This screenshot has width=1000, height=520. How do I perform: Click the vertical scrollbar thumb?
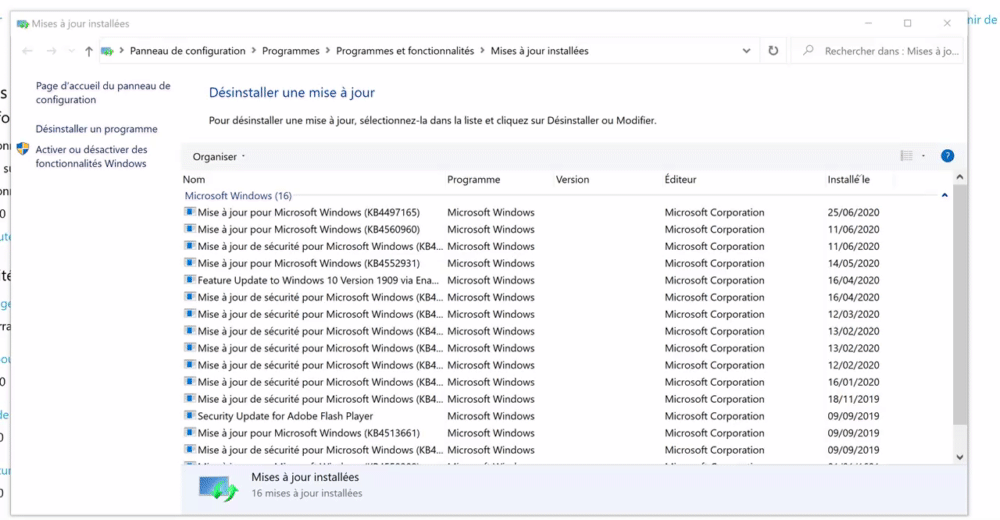(x=960, y=305)
